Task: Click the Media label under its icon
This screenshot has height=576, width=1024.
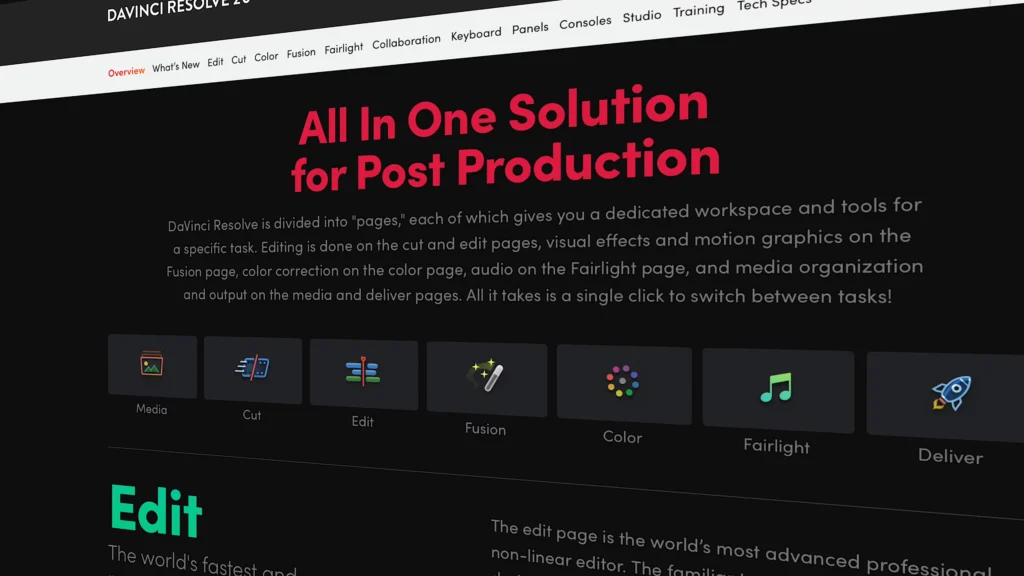Action: pyautogui.click(x=152, y=409)
